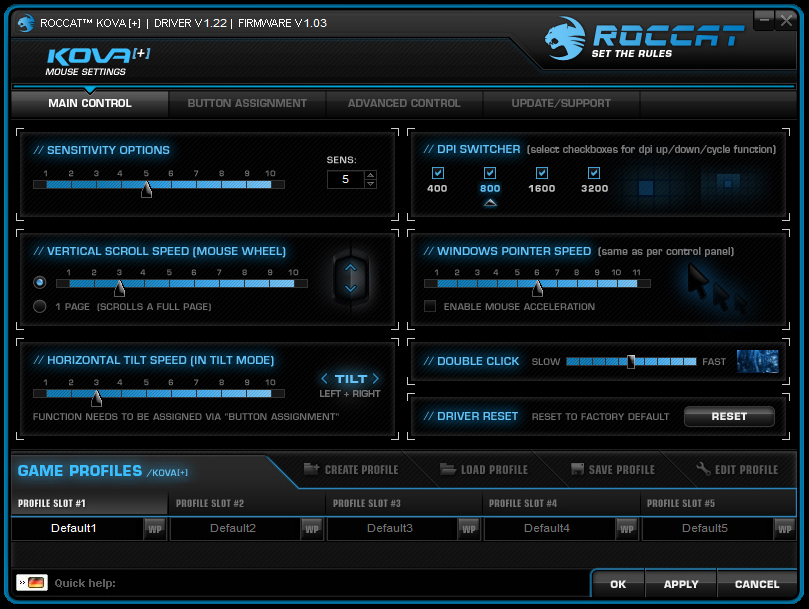Toggle the 1600 DPI checkbox

tap(542, 173)
